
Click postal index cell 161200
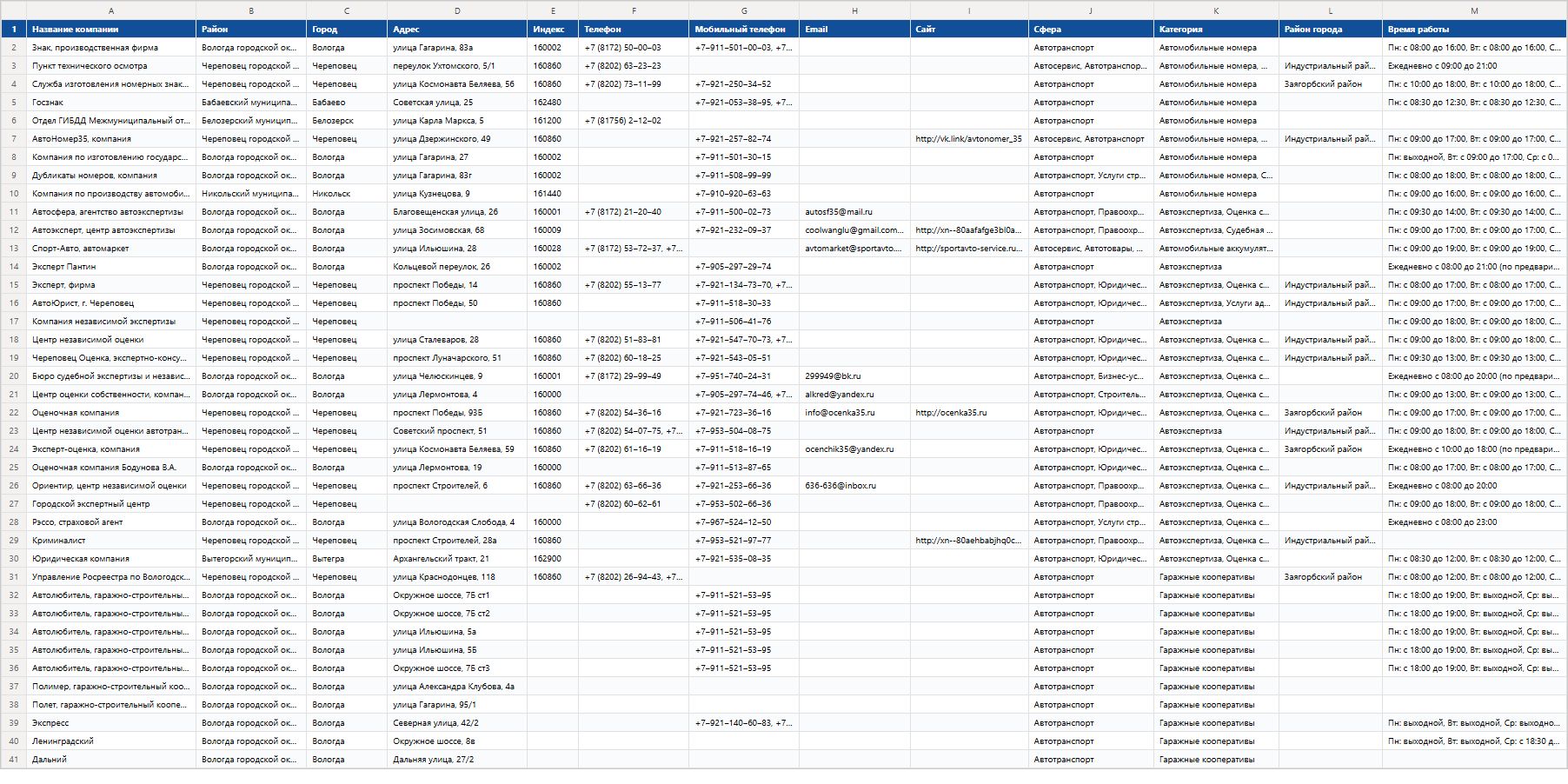(553, 121)
